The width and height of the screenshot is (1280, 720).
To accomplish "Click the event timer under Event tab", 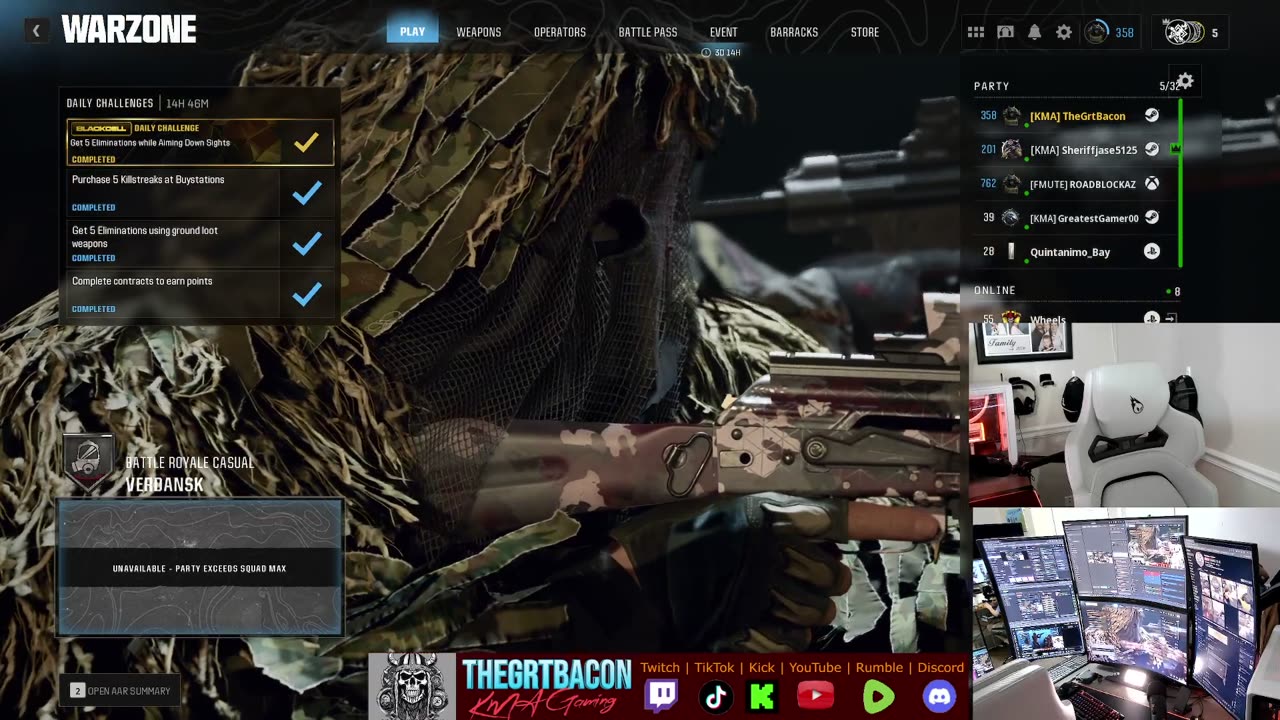I will click(x=721, y=52).
